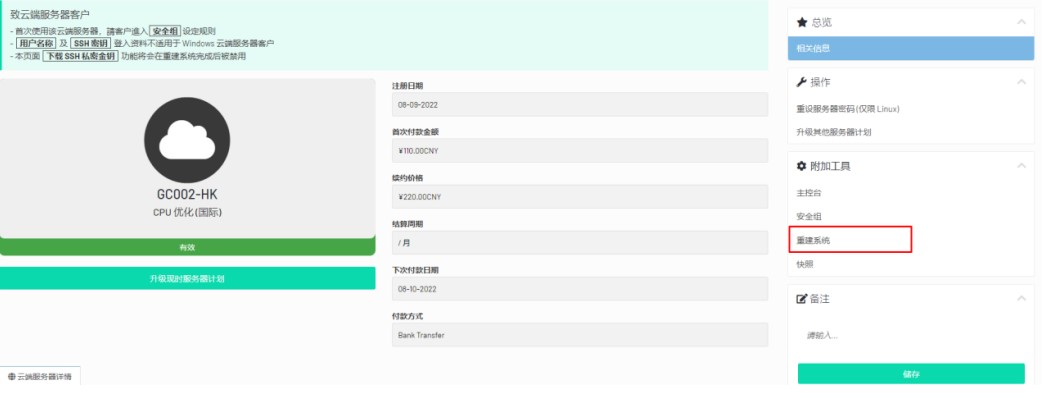Click the cloud server icon above GC002-HK
Image resolution: width=1043 pixels, height=410 pixels.
187,140
